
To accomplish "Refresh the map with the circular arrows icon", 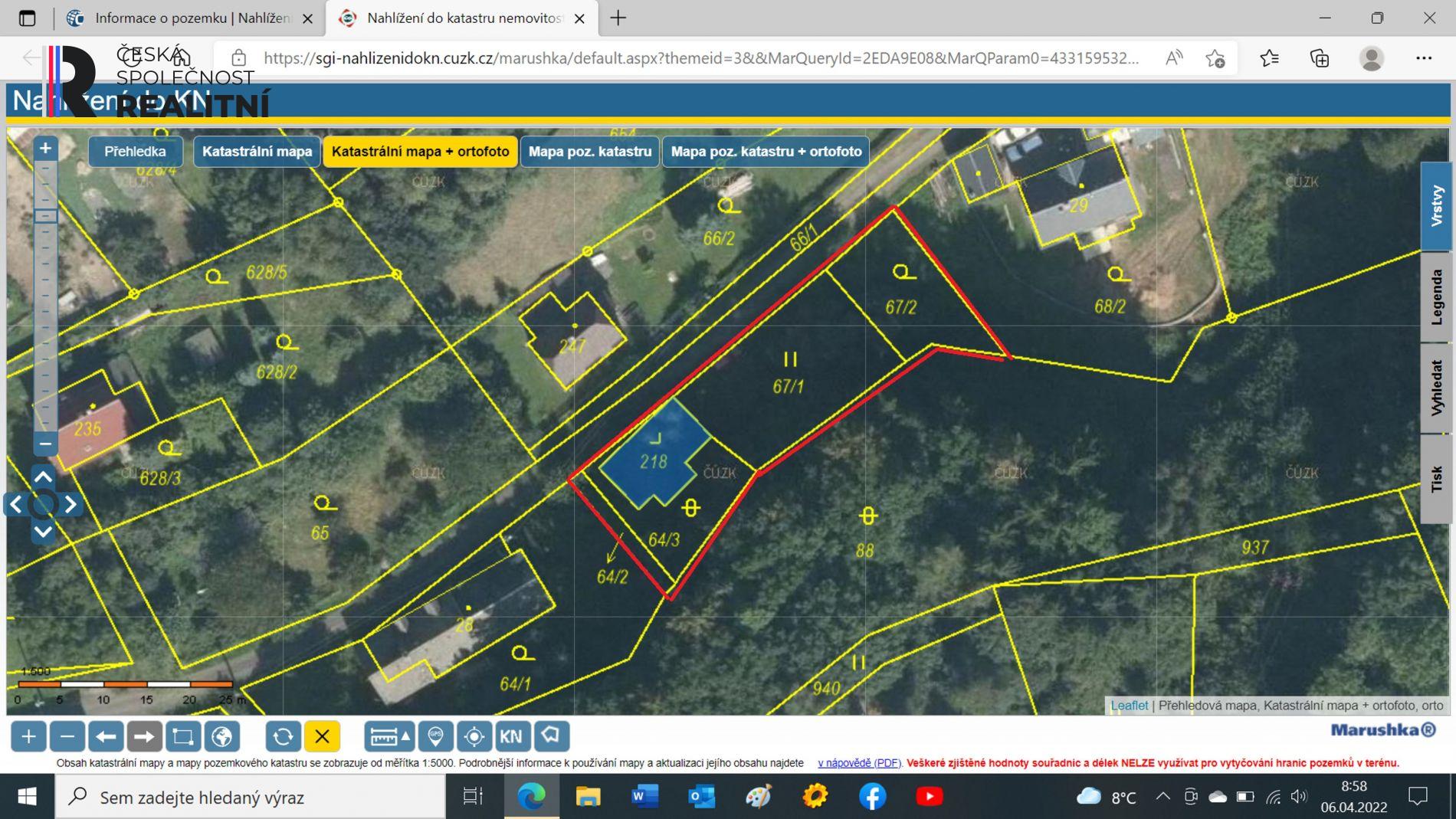I will coord(283,736).
